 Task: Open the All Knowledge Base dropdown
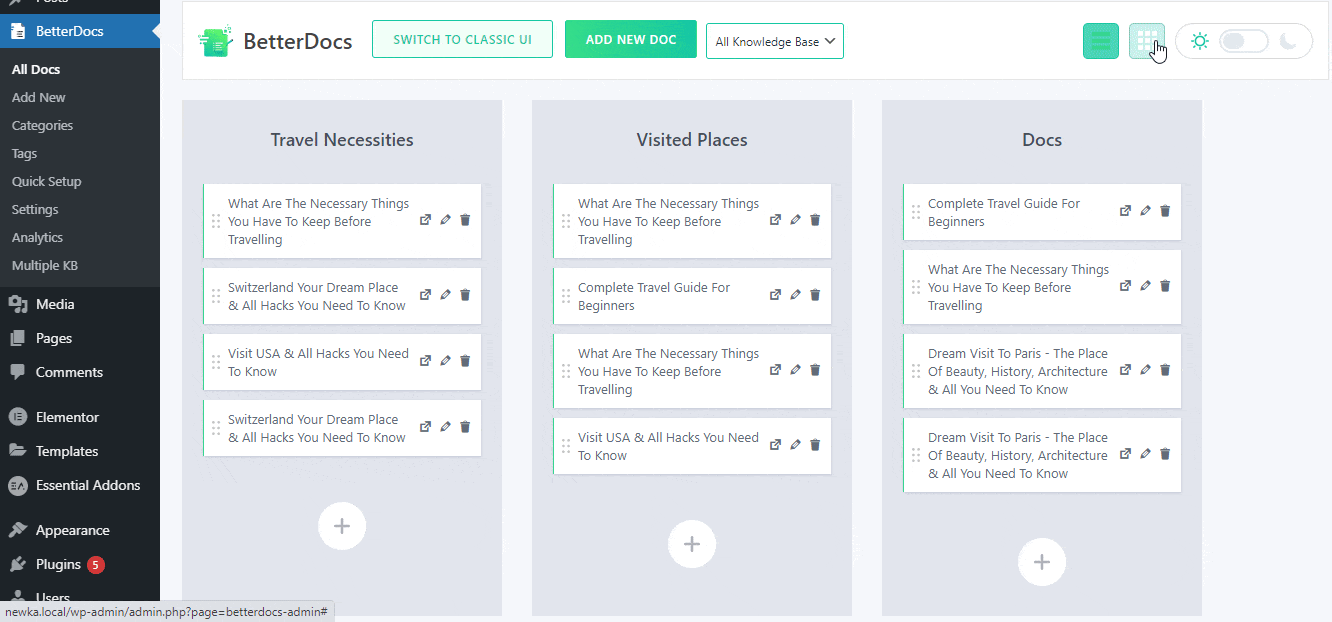click(775, 41)
